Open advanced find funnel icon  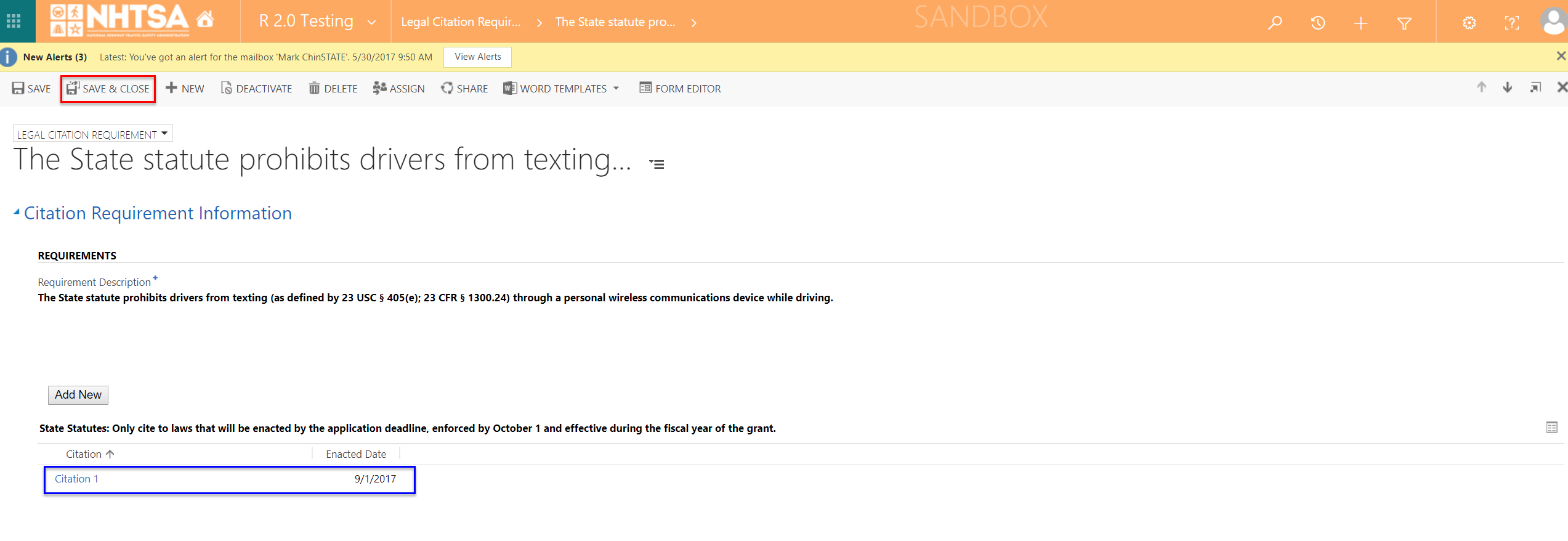coord(1404,23)
